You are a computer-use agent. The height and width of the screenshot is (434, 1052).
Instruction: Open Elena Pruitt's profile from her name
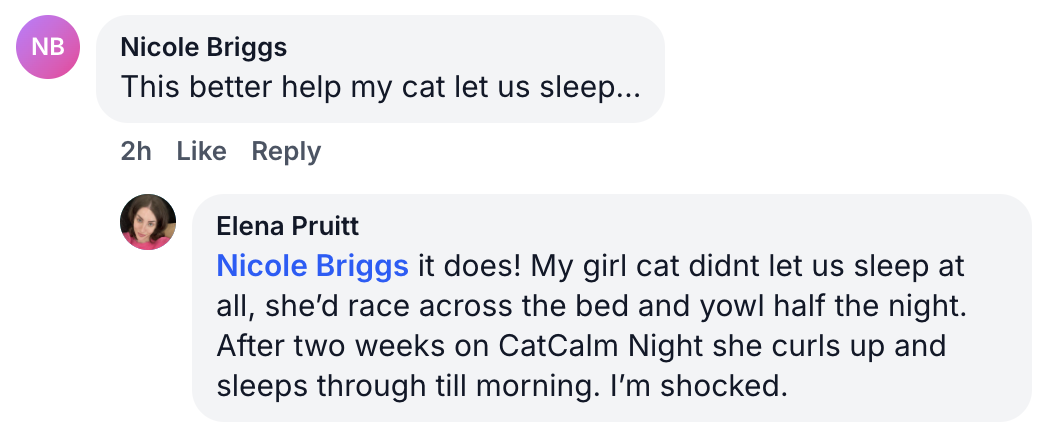click(288, 226)
